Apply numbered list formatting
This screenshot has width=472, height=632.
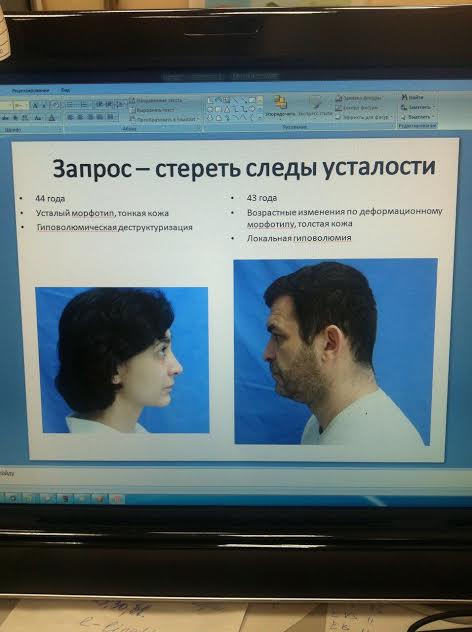(84, 104)
